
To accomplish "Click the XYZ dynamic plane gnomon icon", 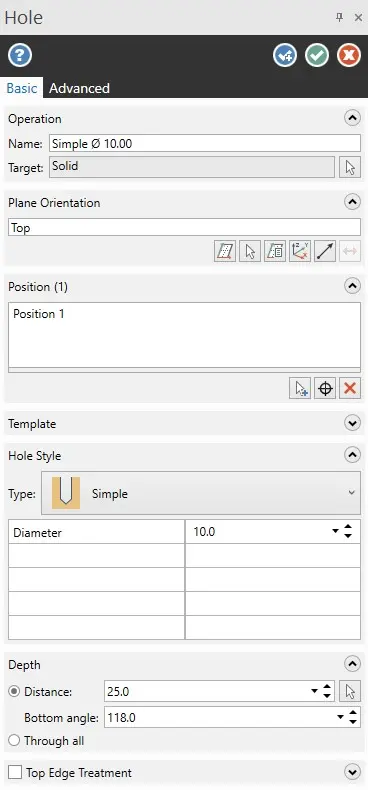I will coord(299,251).
